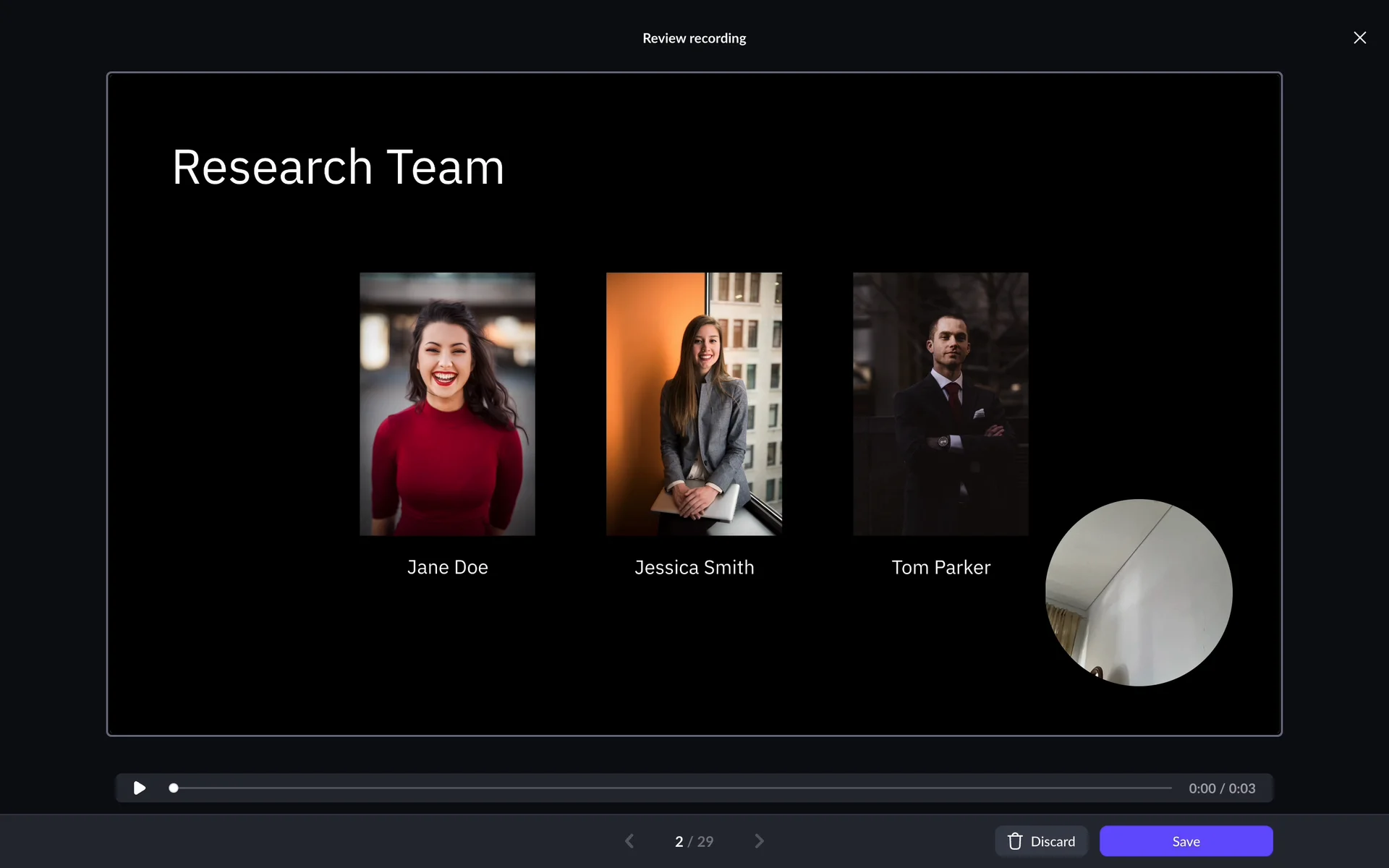Go to previous slide arrow
Viewport: 1389px width, 868px height.
tap(629, 841)
